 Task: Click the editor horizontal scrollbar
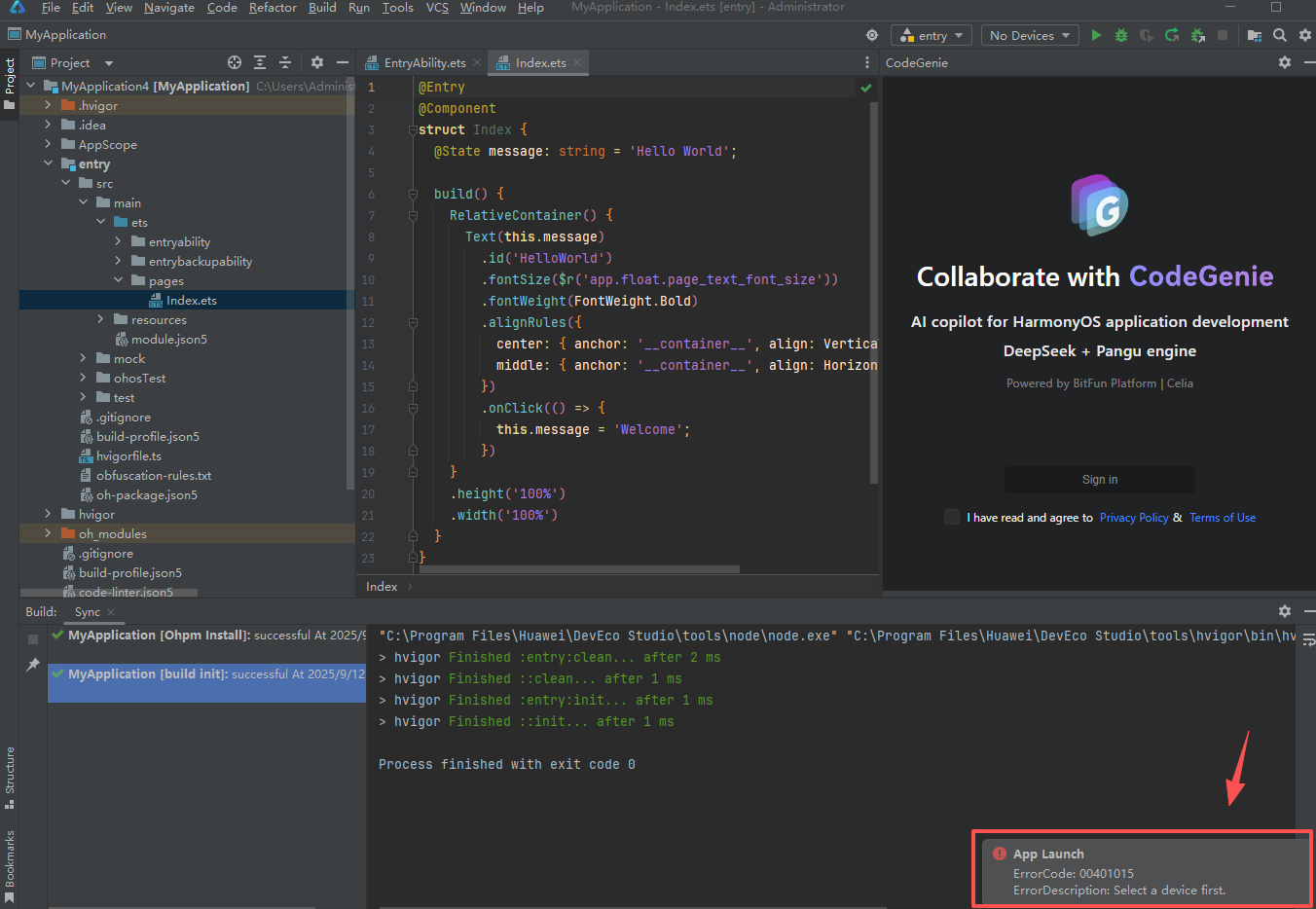[x=579, y=569]
